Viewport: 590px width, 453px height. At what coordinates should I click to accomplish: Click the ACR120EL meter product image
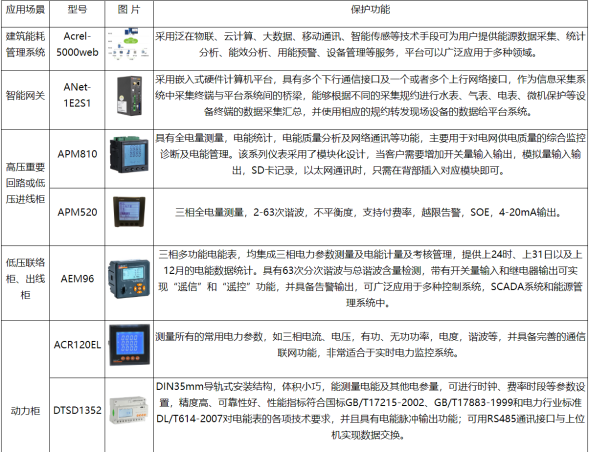129,345
